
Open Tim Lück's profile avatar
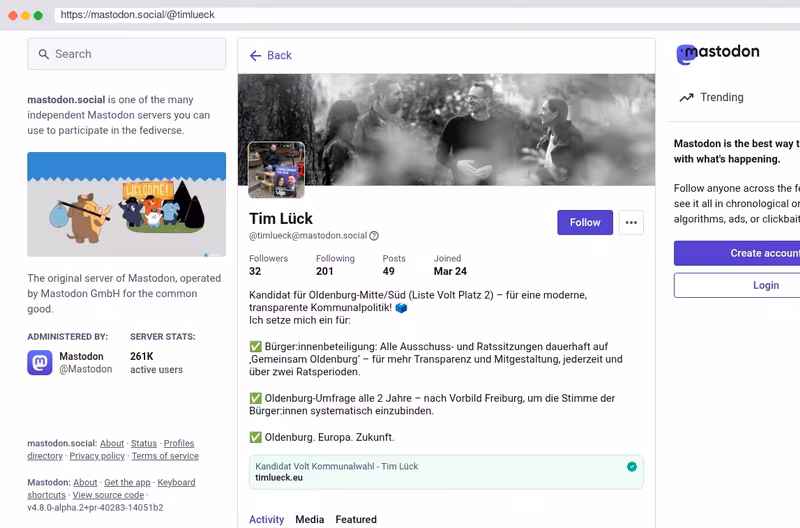[x=277, y=170]
